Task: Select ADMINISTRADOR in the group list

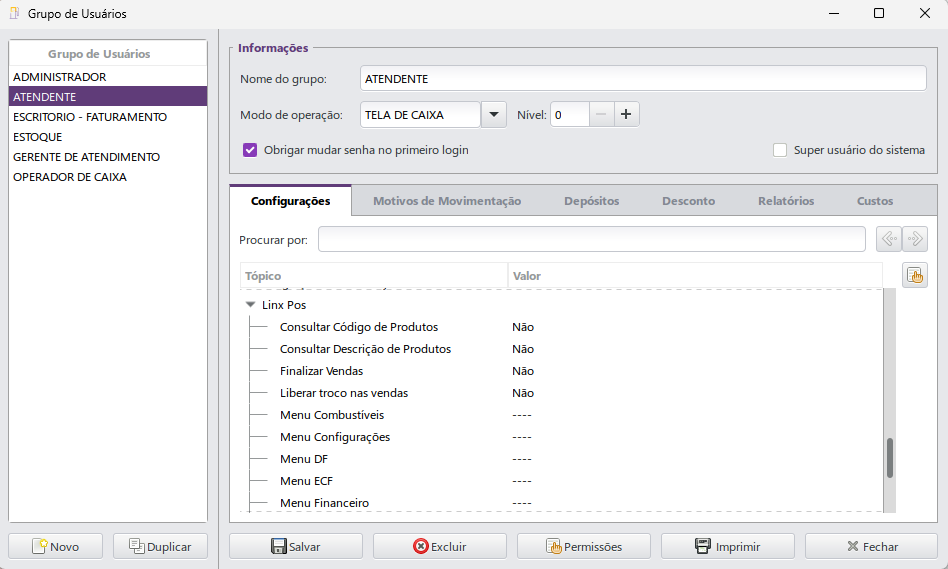Action: [x=108, y=77]
